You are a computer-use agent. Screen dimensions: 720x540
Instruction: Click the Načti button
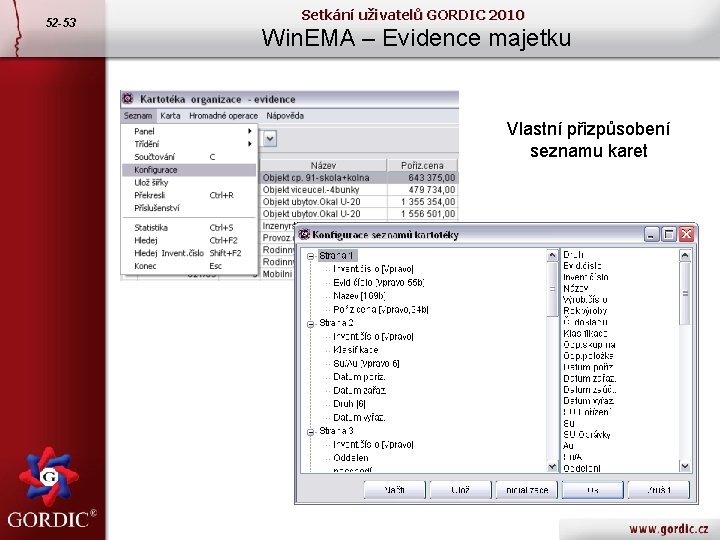click(x=394, y=490)
